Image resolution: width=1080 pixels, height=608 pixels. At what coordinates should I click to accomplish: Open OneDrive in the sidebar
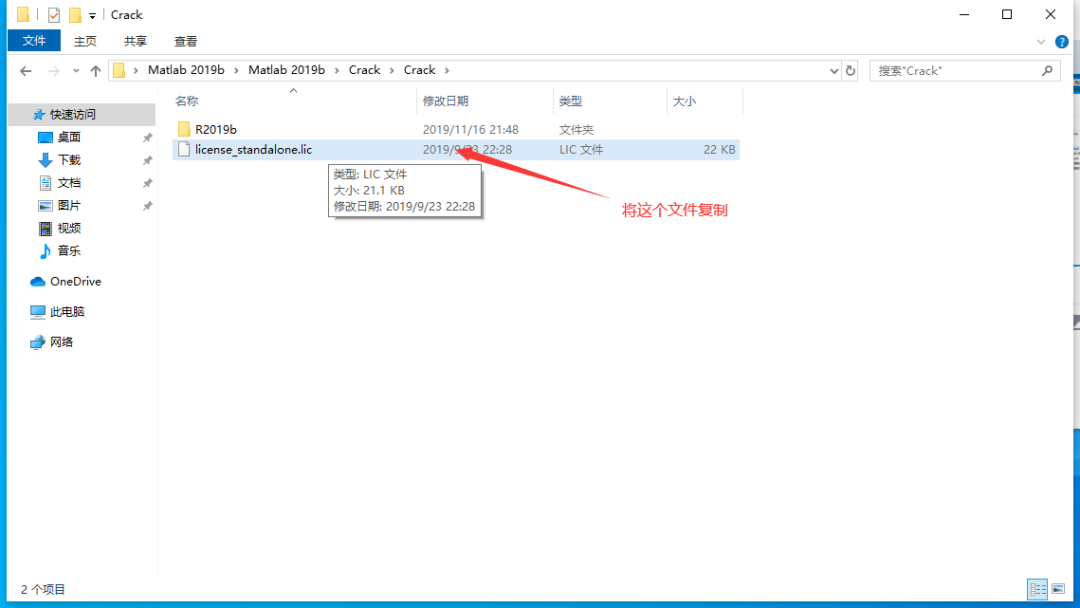(76, 281)
